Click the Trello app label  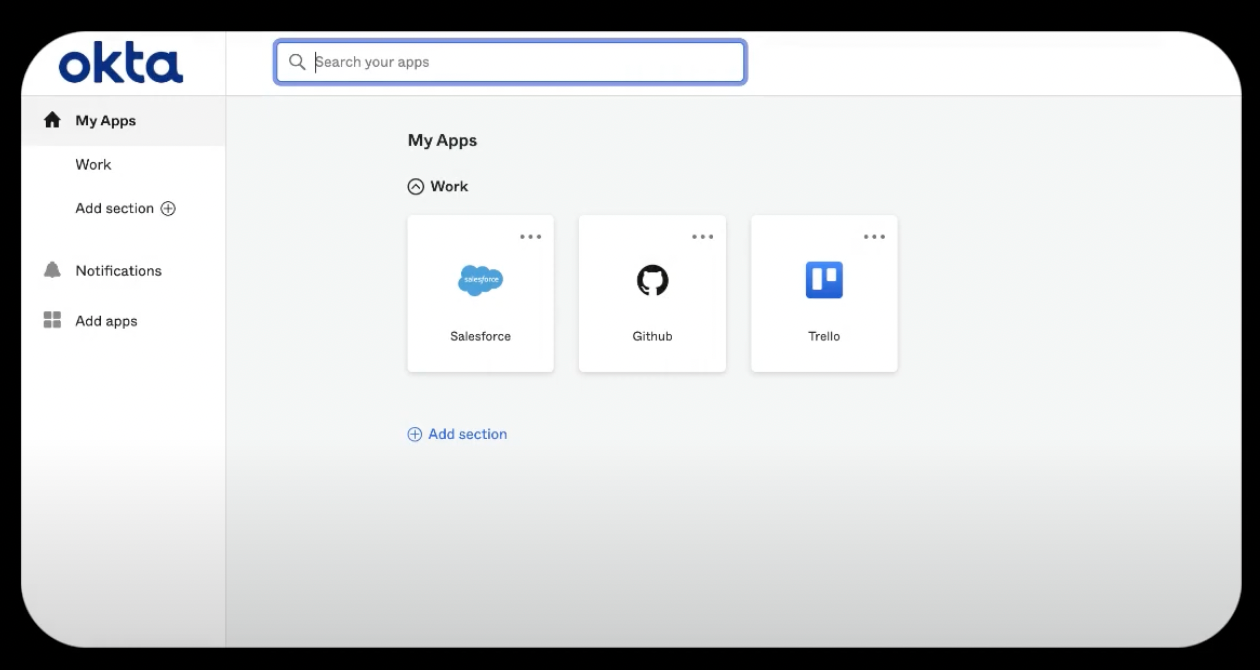[824, 337]
